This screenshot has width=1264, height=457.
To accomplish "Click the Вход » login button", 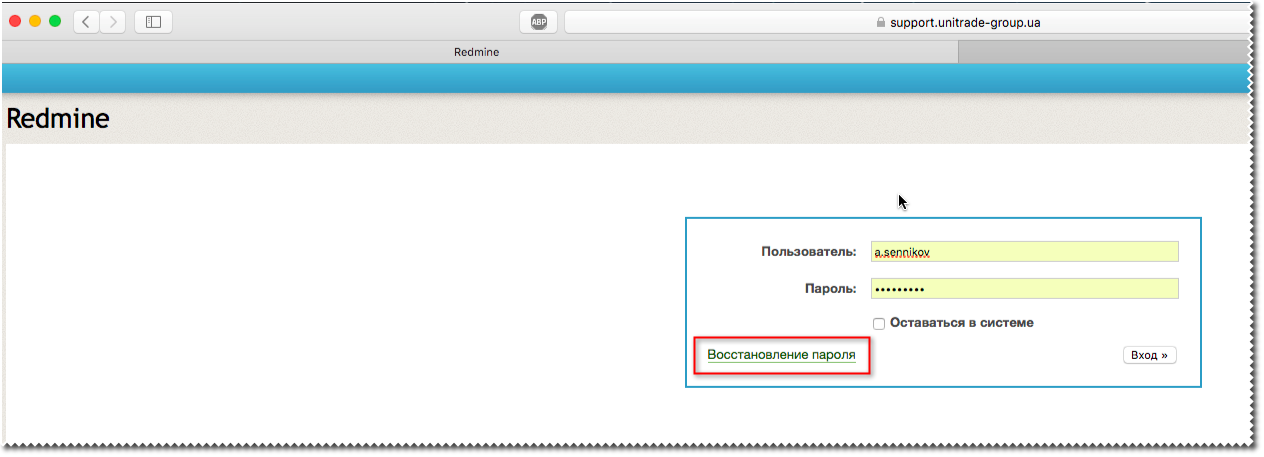I will (x=1149, y=355).
